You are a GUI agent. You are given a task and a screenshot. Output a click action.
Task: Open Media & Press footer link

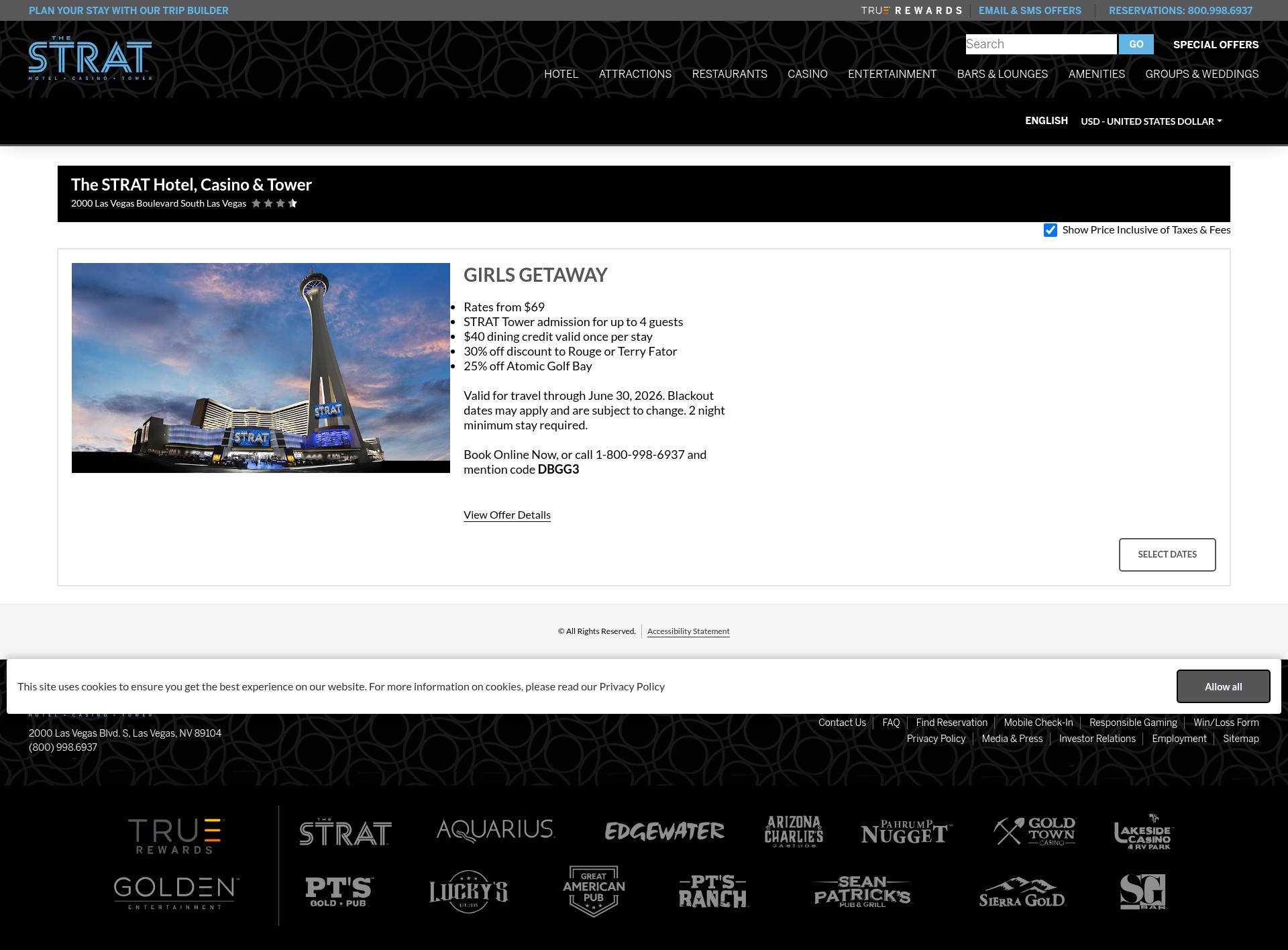point(1012,739)
